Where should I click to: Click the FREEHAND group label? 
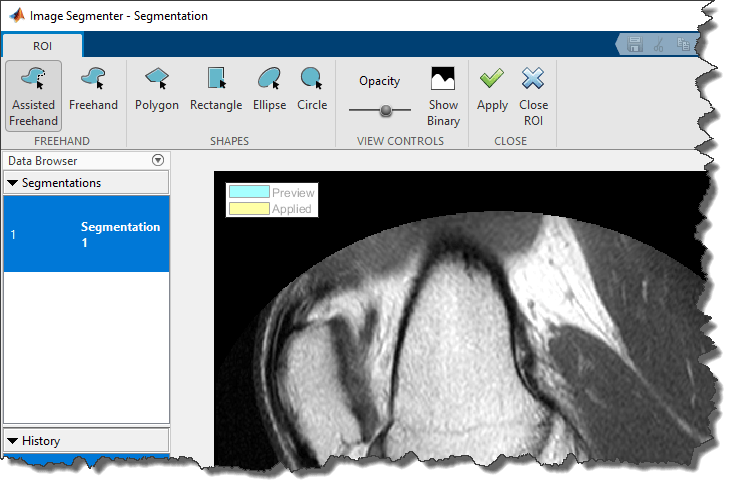(62, 141)
